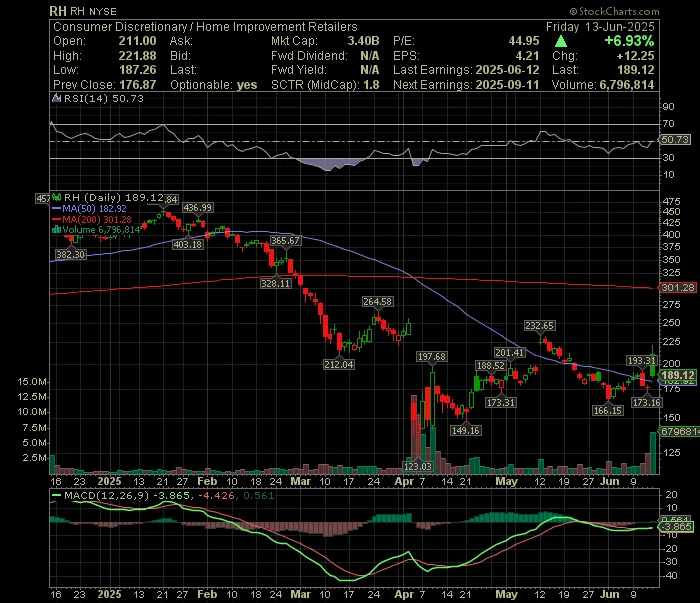Select the blue MA(50) legend line
The height and width of the screenshot is (603, 700).
(56, 208)
